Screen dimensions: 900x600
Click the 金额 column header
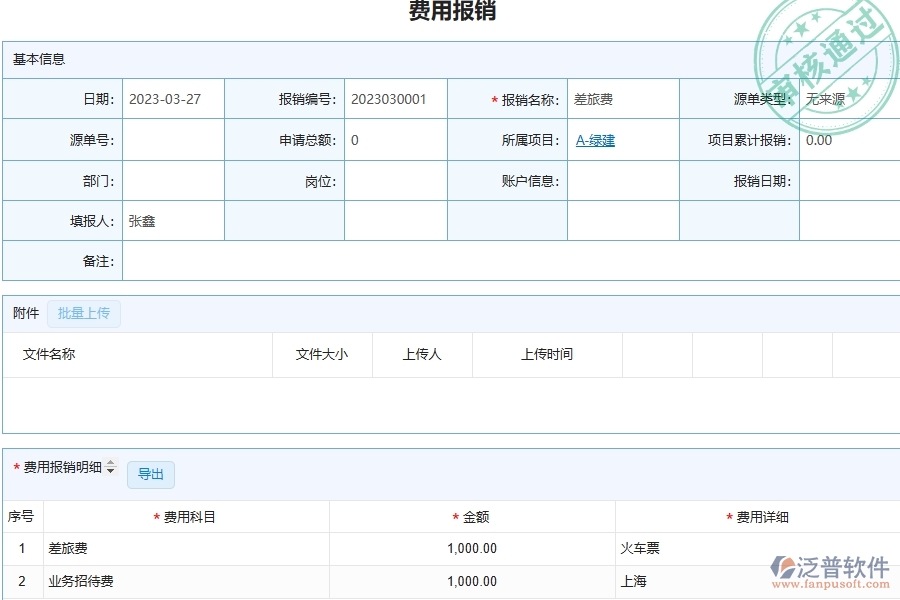470,516
